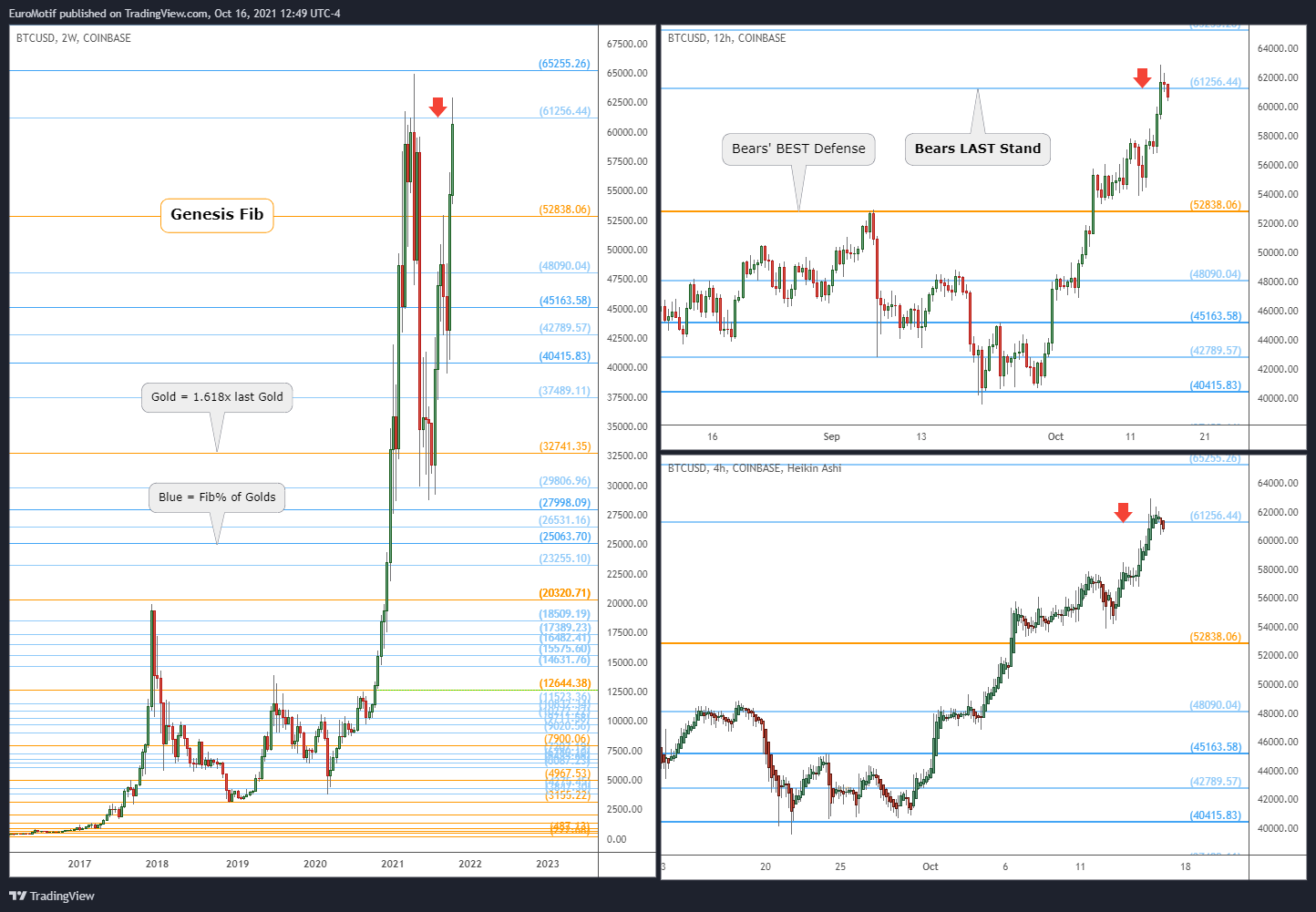Select the 'Gold = 1.618x last Gold' callout
1316x912 pixels.
click(x=217, y=397)
